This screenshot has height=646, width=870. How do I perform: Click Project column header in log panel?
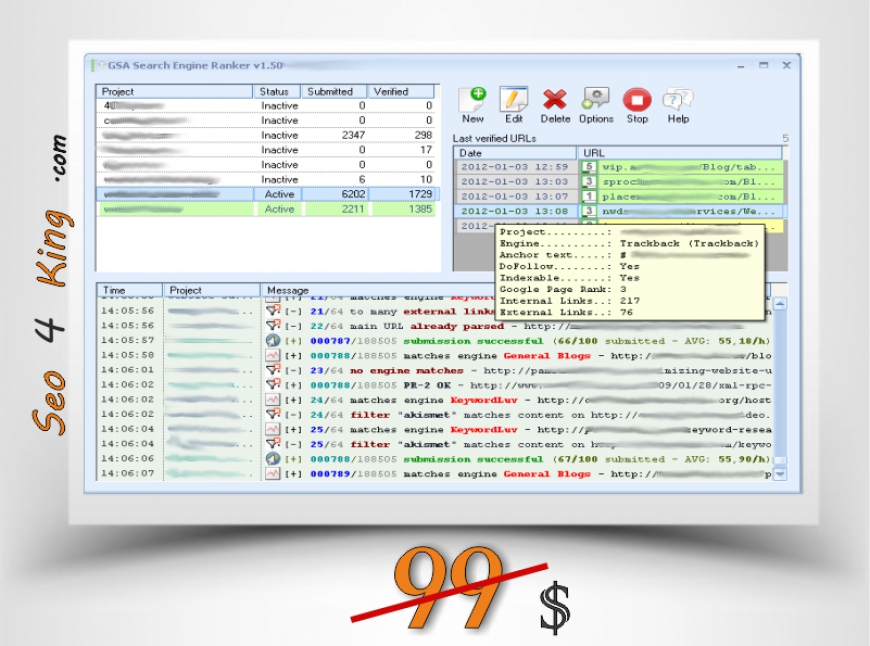(211, 290)
